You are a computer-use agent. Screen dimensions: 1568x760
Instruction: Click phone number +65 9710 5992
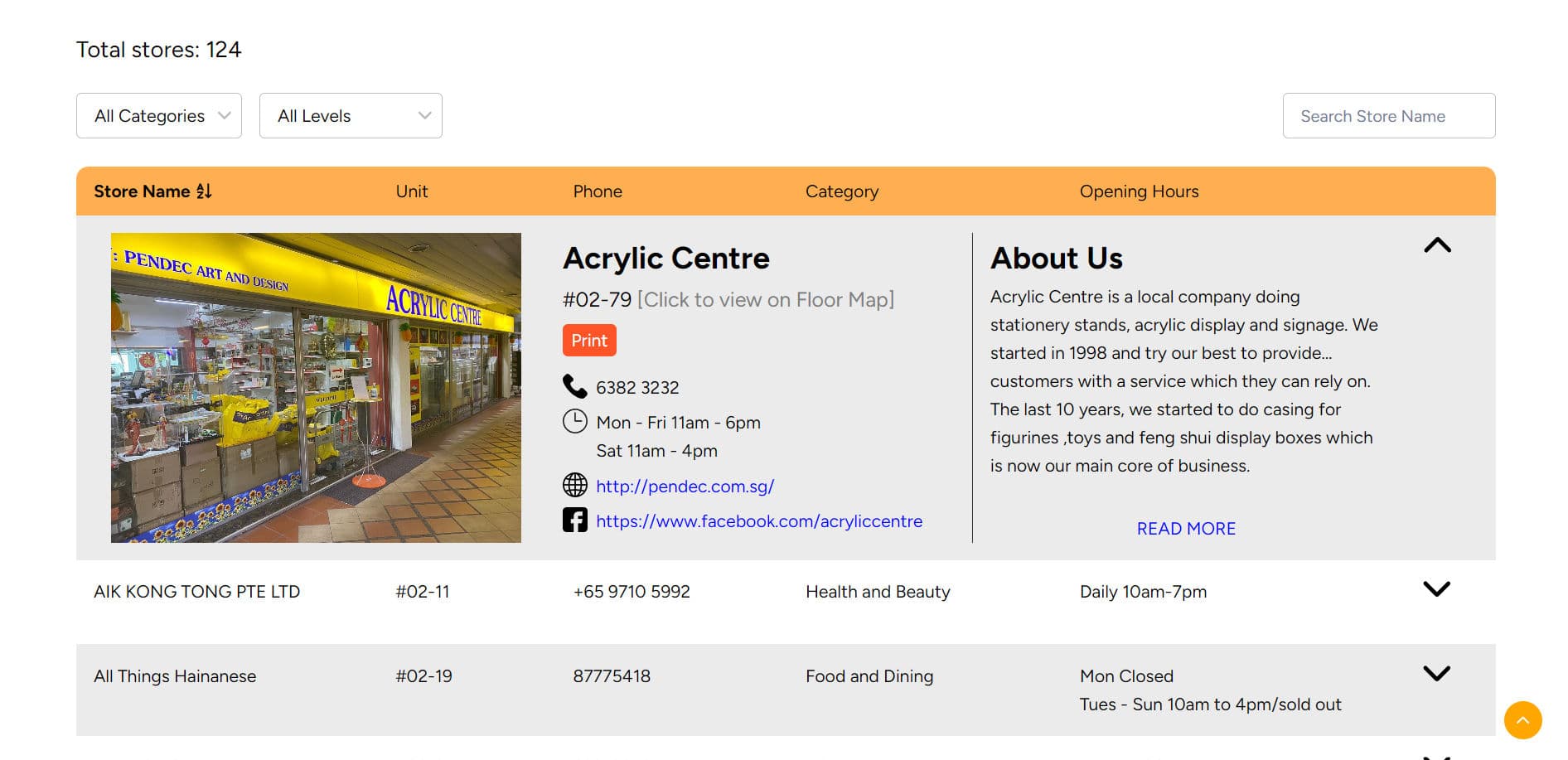(x=632, y=592)
